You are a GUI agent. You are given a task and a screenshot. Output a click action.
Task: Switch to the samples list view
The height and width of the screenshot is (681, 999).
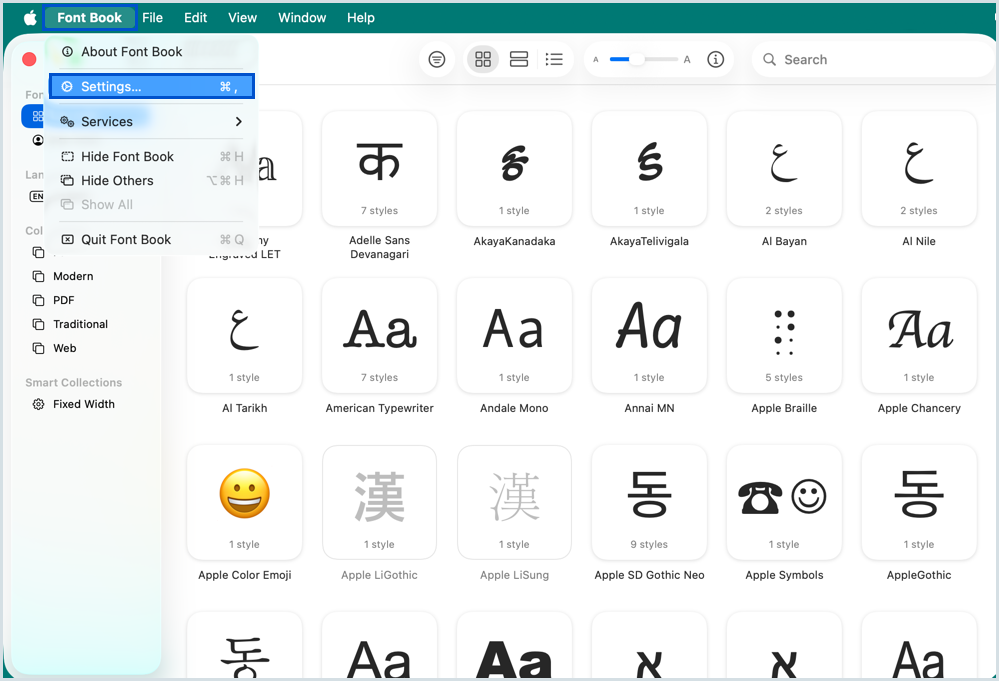(518, 59)
